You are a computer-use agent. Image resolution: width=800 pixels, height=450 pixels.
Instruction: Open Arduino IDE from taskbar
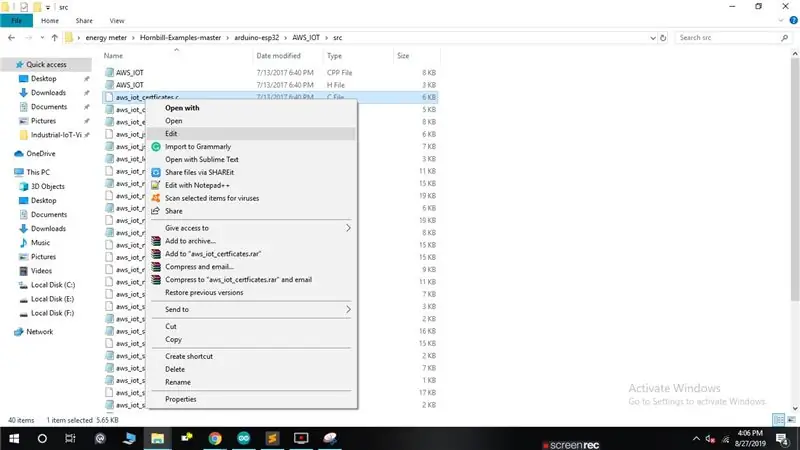[x=243, y=438]
